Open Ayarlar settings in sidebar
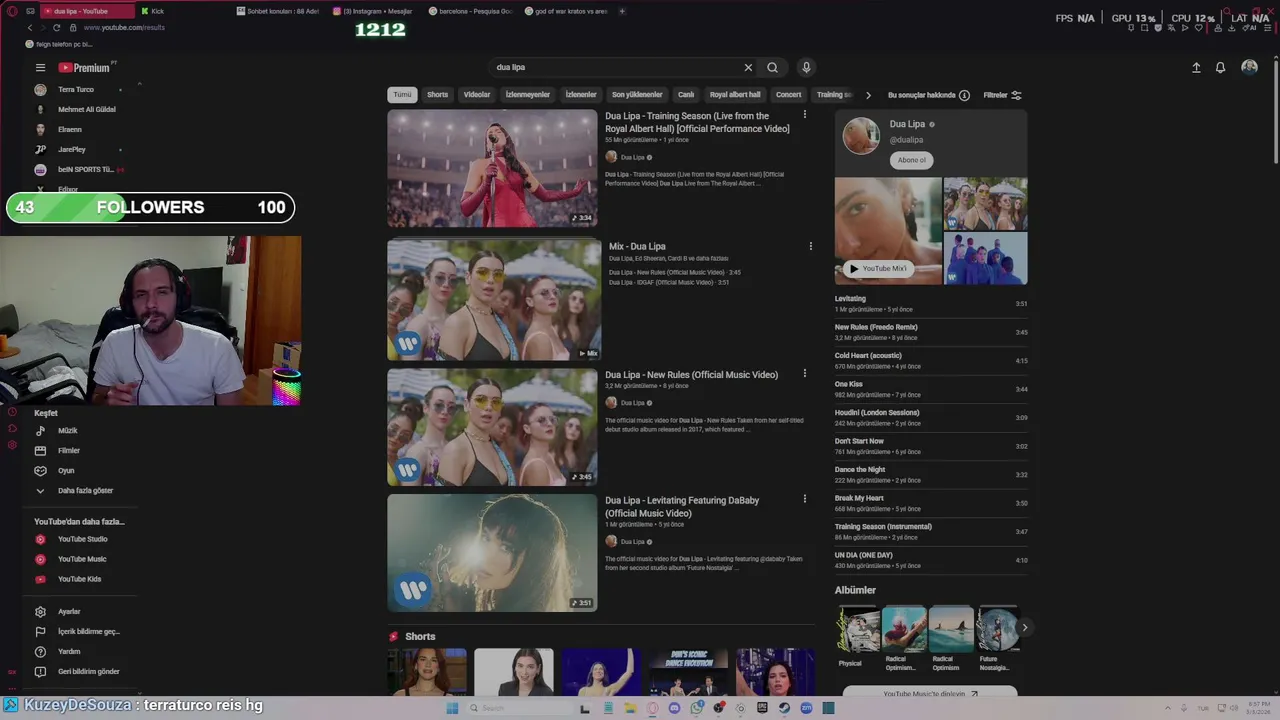The height and width of the screenshot is (720, 1280). tap(68, 611)
